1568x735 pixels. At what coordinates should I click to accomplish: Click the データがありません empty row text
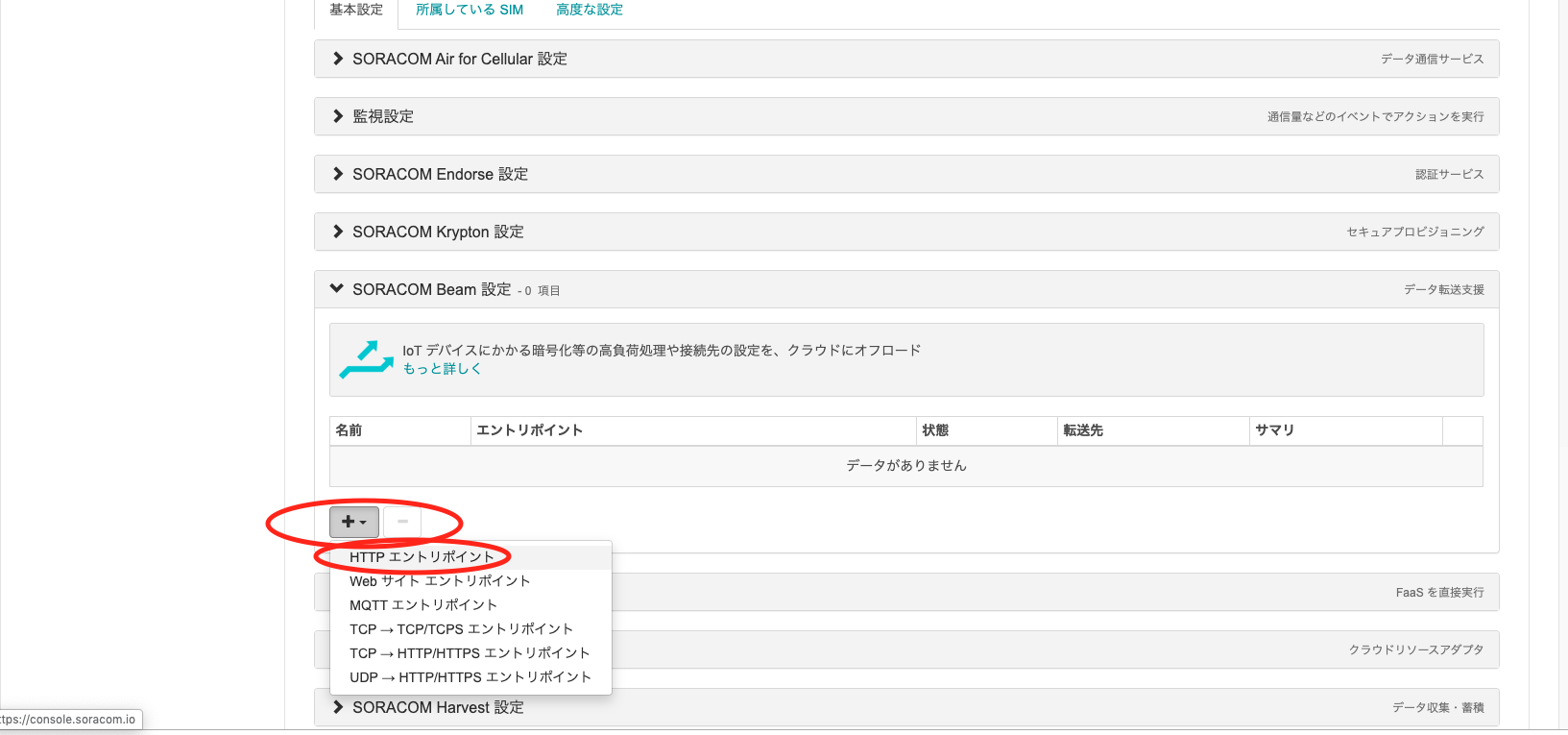pos(906,466)
